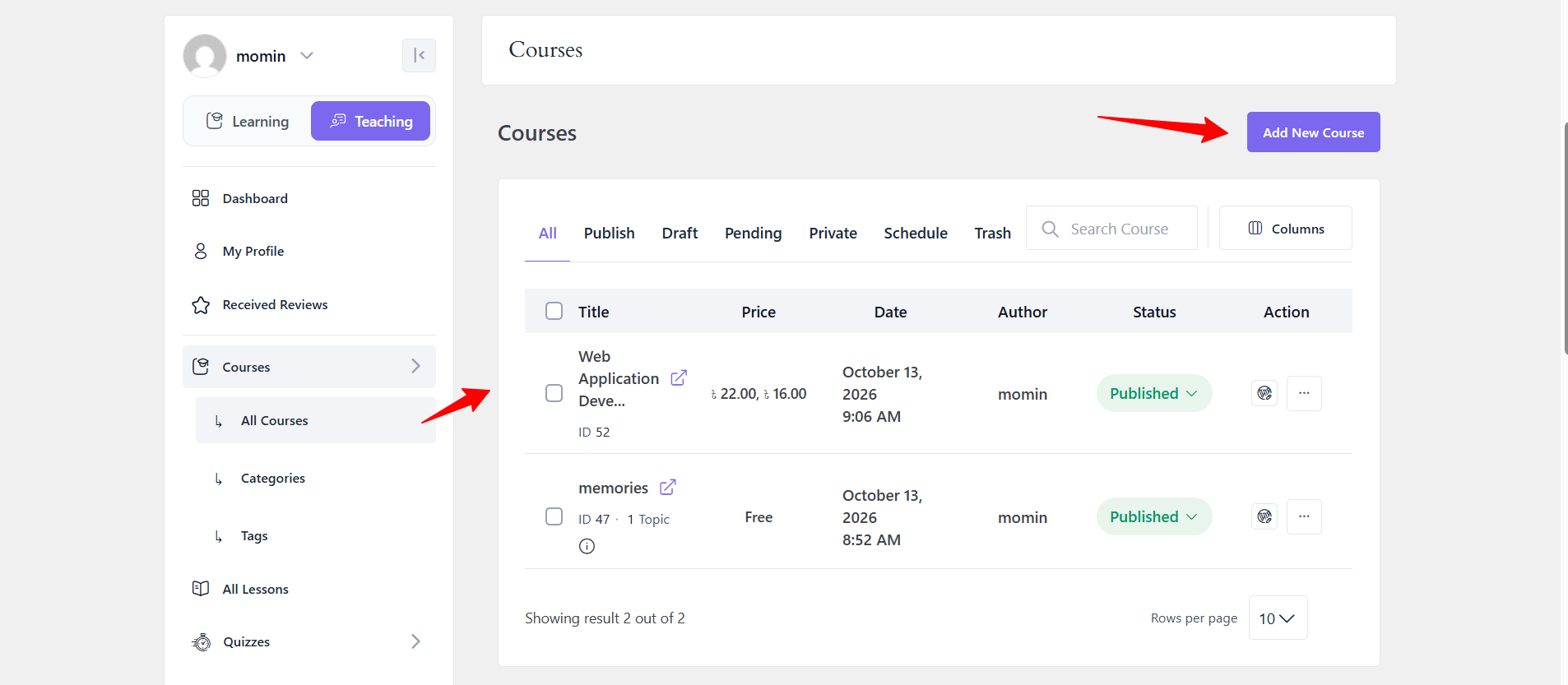Viewport: 1568px width, 685px height.
Task: Show Pending courses tab
Action: [x=754, y=234]
